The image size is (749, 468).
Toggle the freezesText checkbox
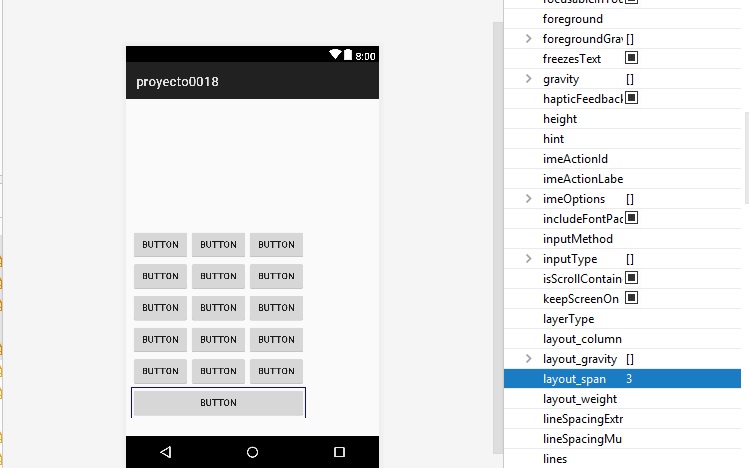tap(631, 59)
